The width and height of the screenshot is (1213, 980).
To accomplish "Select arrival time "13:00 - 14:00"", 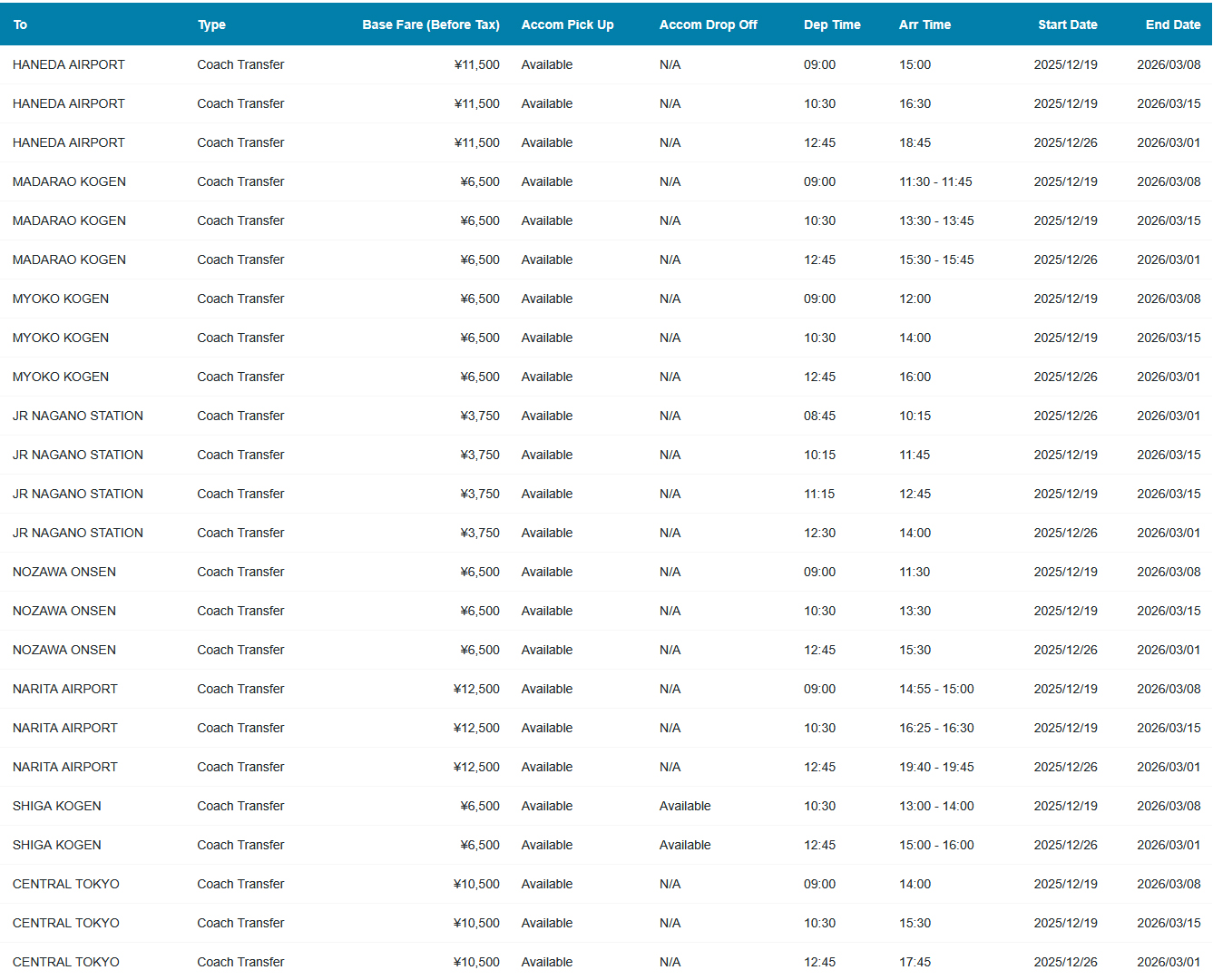I will [x=936, y=806].
